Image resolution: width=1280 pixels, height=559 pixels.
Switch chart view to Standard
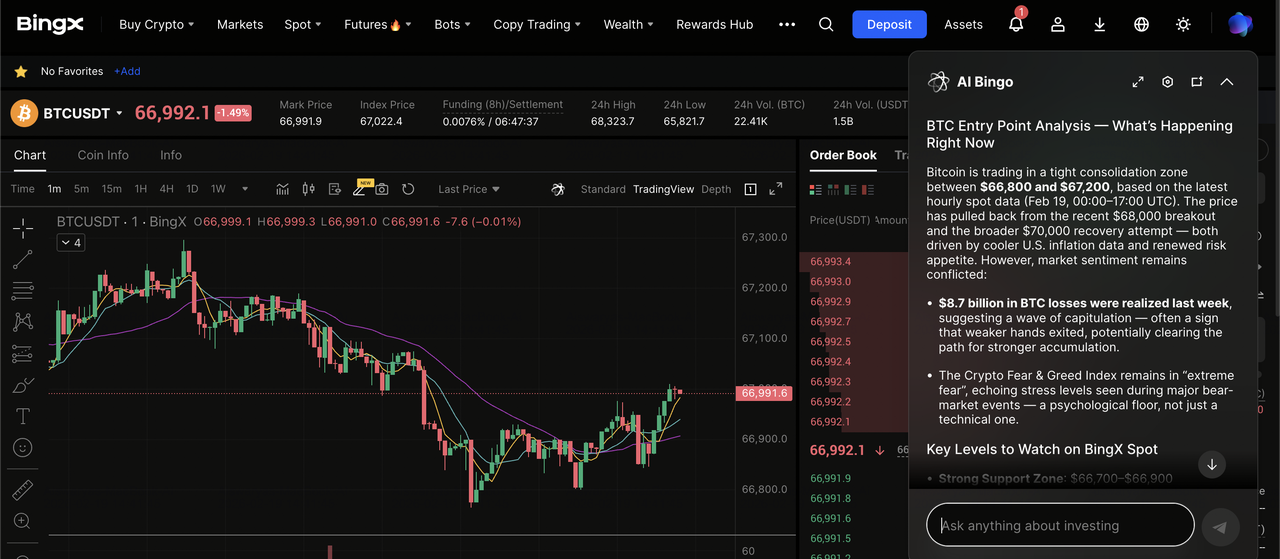(602, 189)
